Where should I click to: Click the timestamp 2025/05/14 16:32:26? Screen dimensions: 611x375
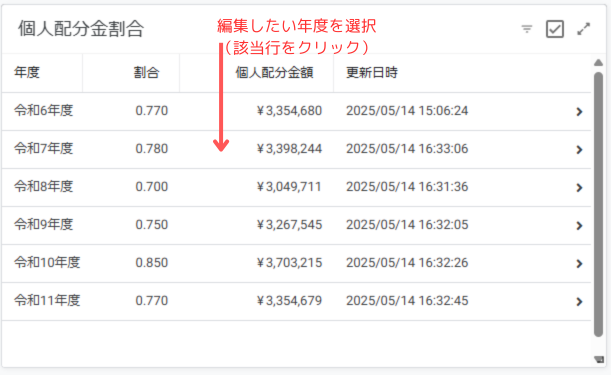point(407,263)
